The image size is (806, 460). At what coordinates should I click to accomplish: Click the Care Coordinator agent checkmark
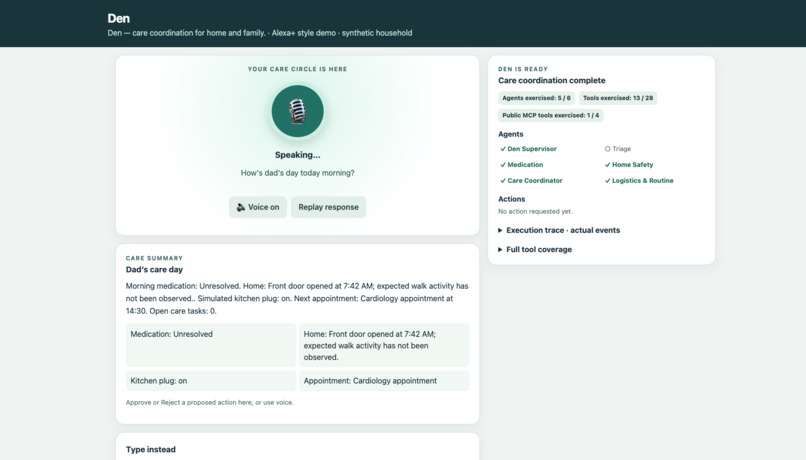pyautogui.click(x=503, y=181)
